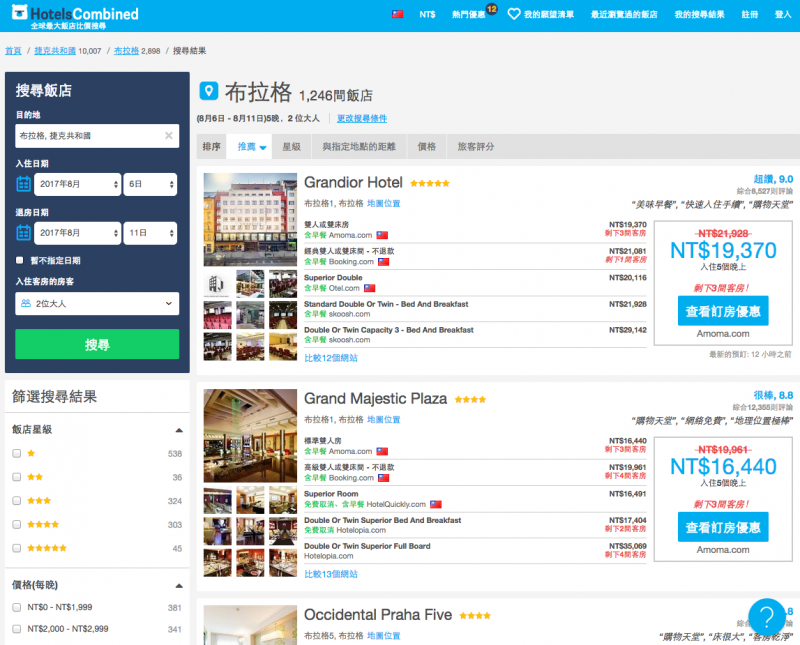Filter by four-star hotels checkbox
The height and width of the screenshot is (645, 800).
click(x=17, y=525)
